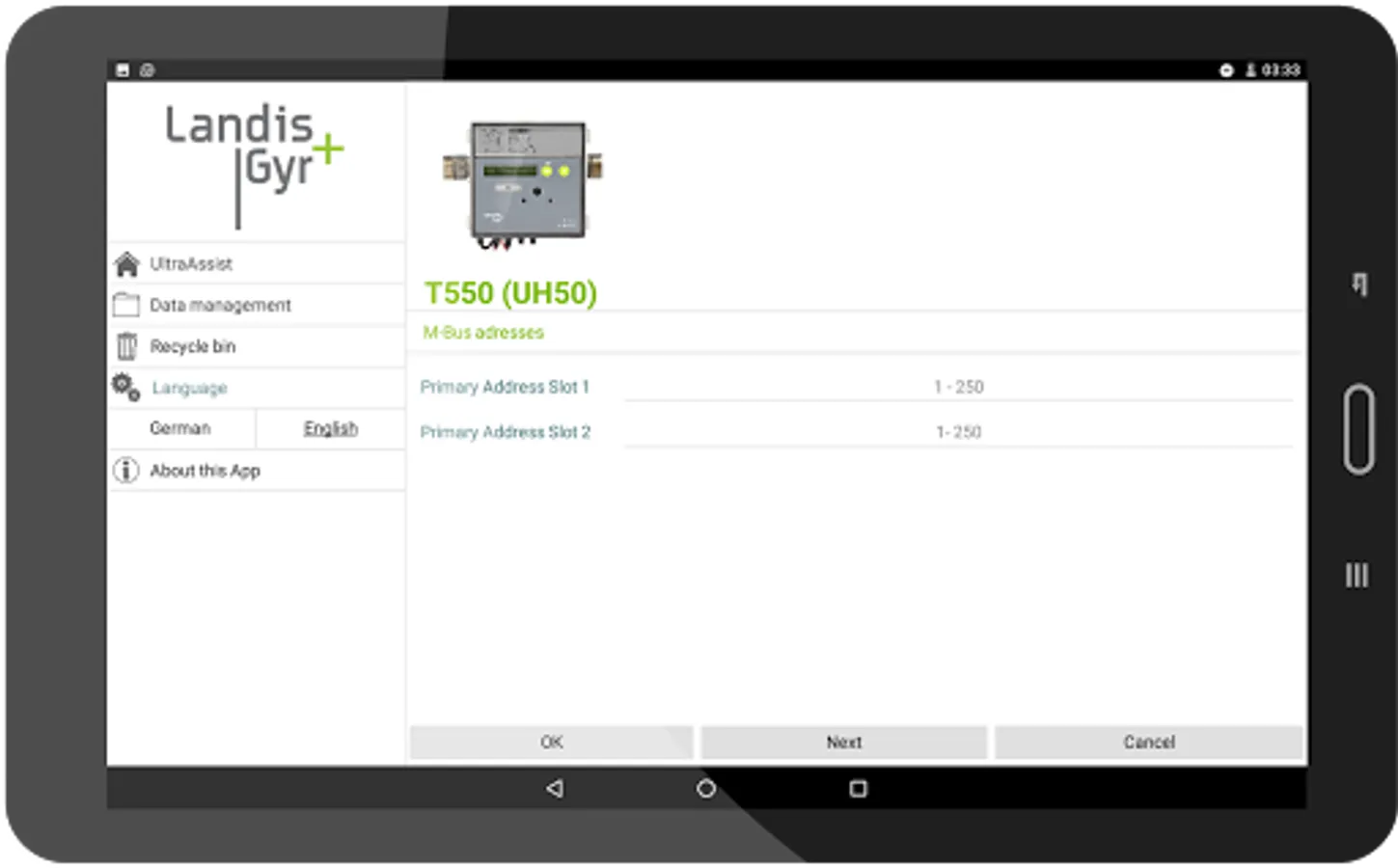Click the About this App info icon

pyautogui.click(x=126, y=471)
